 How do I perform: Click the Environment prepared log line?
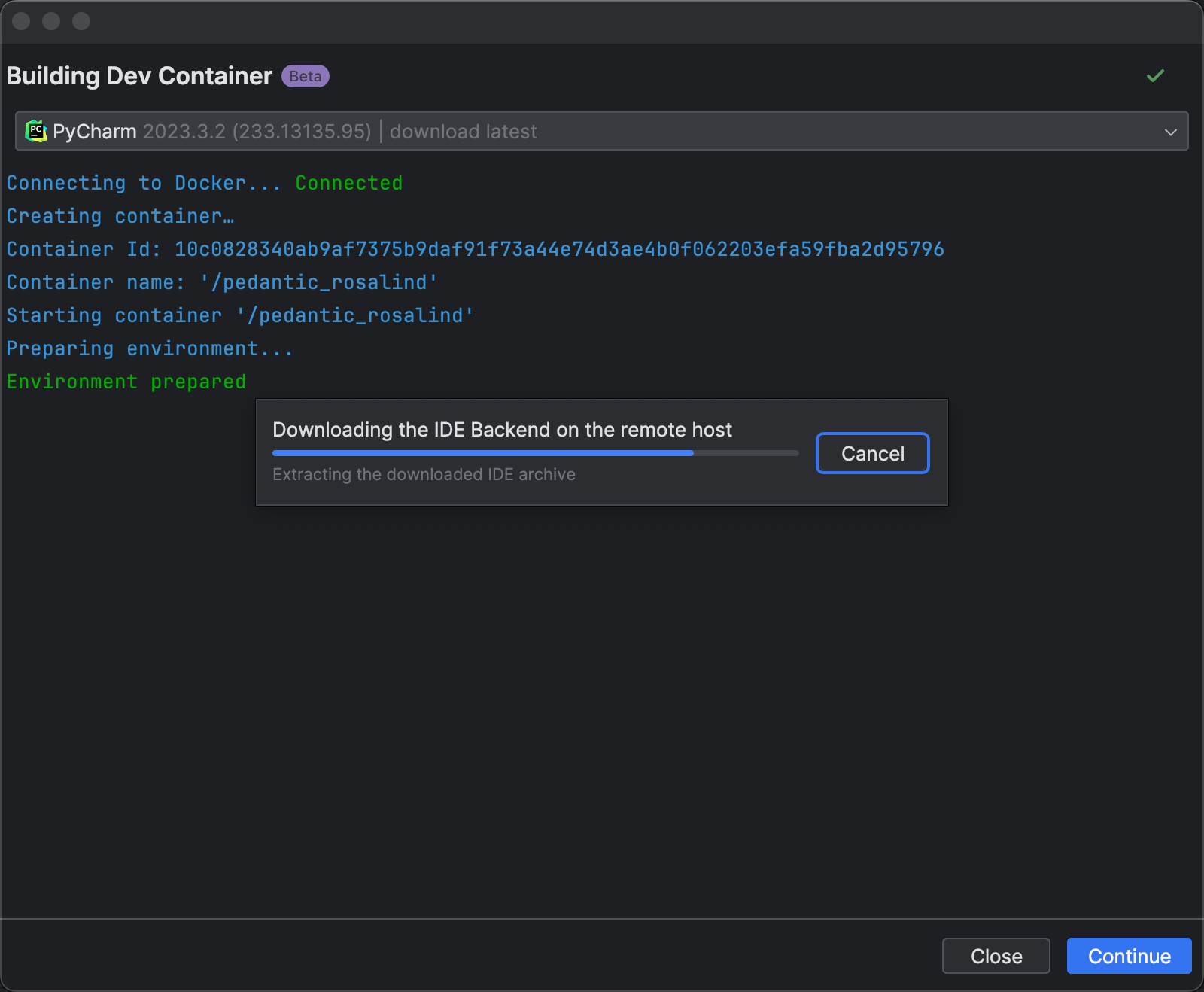[126, 382]
